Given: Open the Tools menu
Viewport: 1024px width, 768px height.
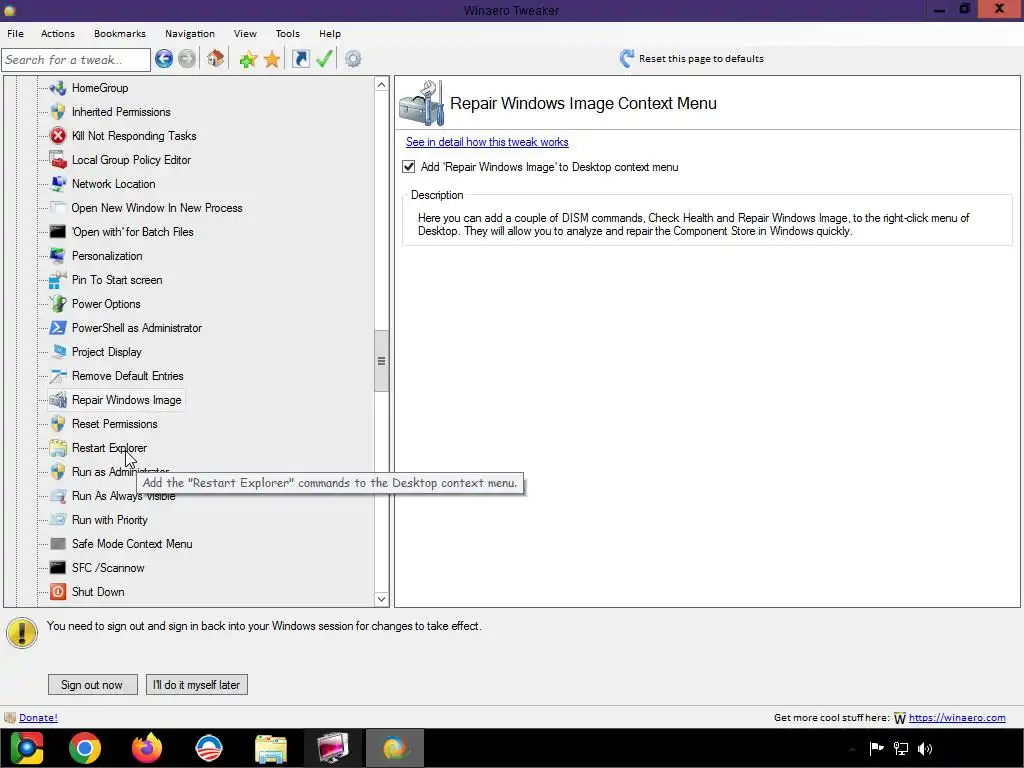Looking at the screenshot, I should tap(287, 33).
